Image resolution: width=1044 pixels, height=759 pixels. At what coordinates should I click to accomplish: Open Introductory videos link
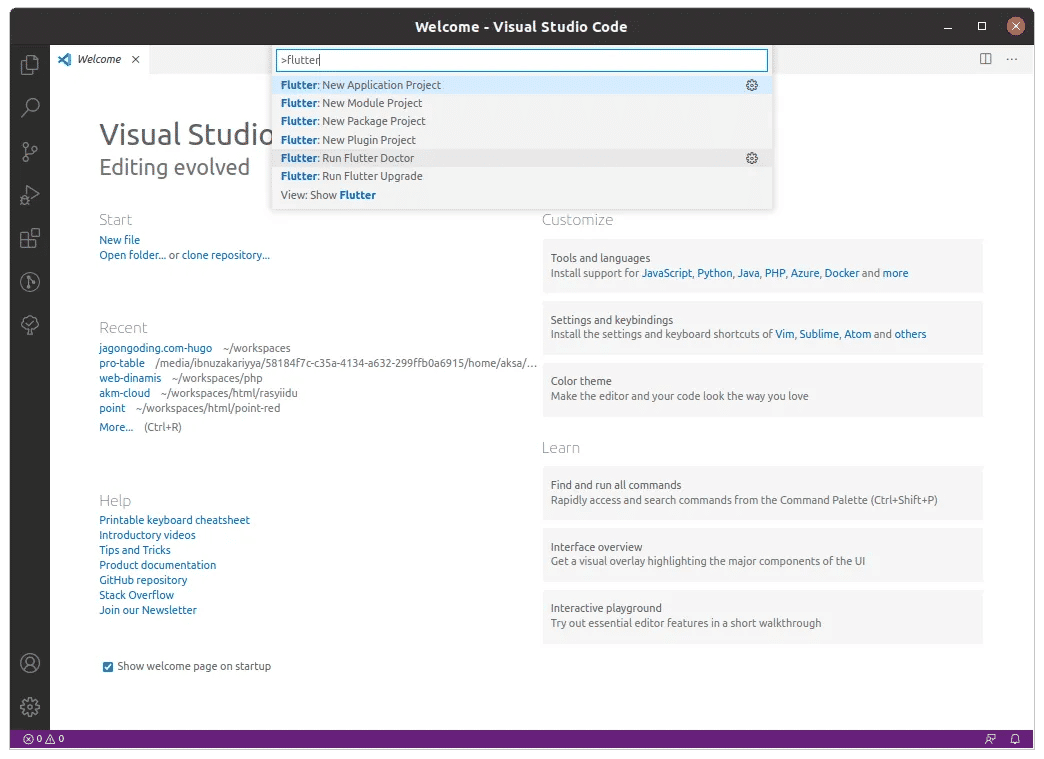coord(147,535)
